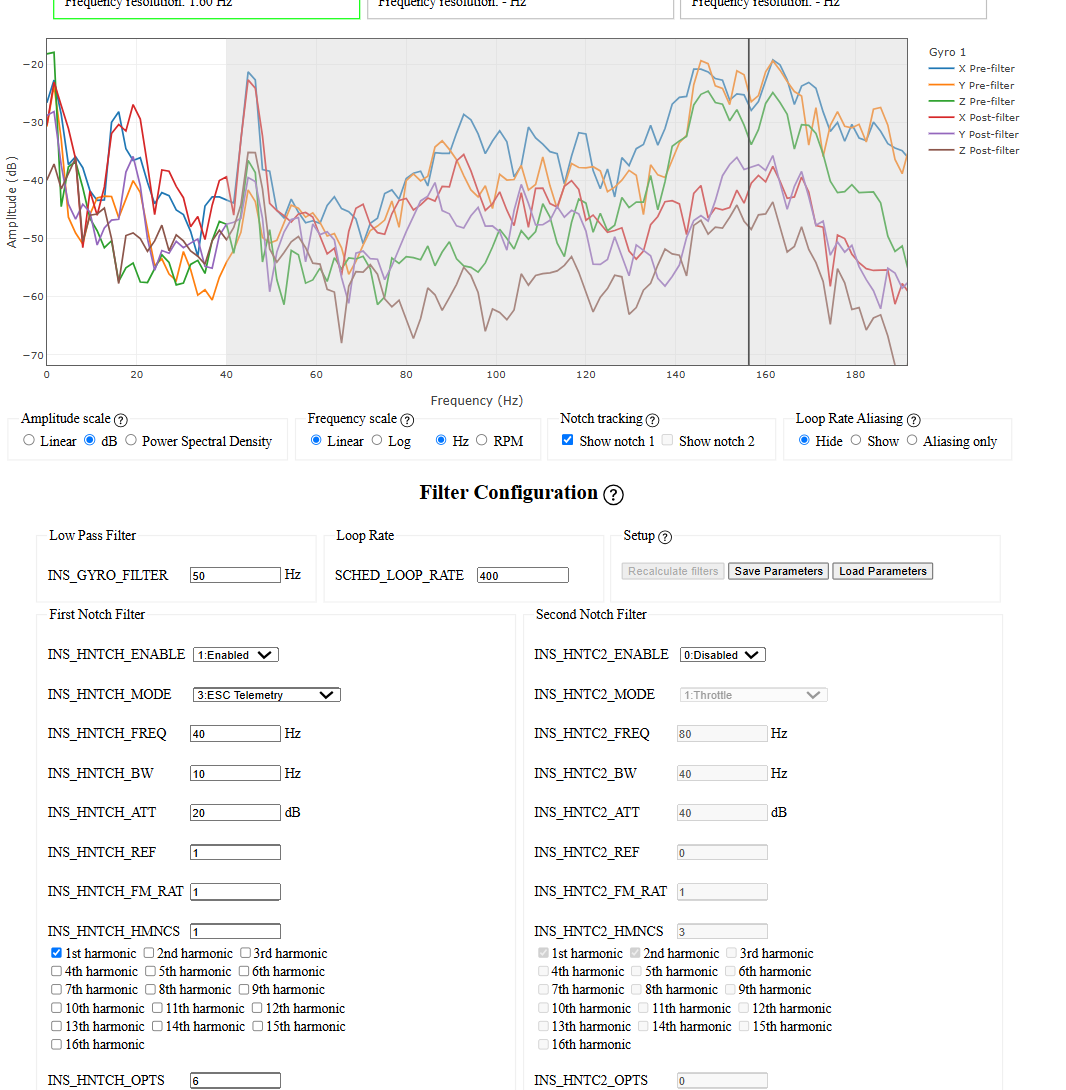Check first notch 13th harmonic
This screenshot has height=1090, width=1066.
click(x=56, y=1026)
